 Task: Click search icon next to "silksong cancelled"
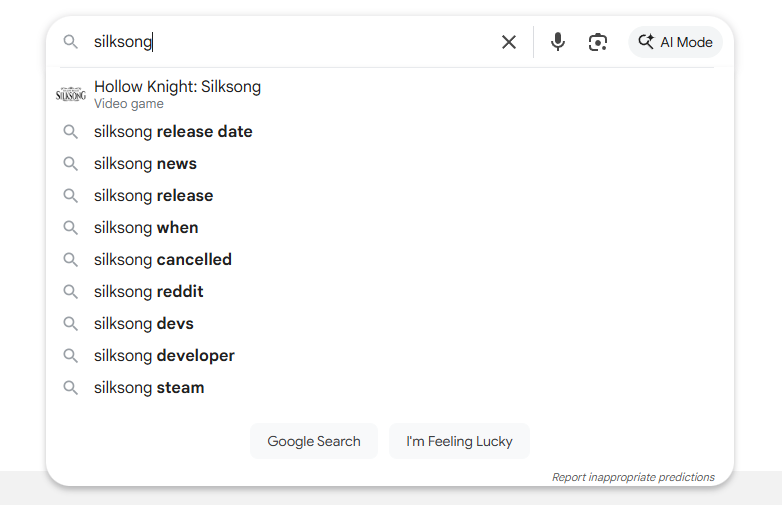pos(70,260)
